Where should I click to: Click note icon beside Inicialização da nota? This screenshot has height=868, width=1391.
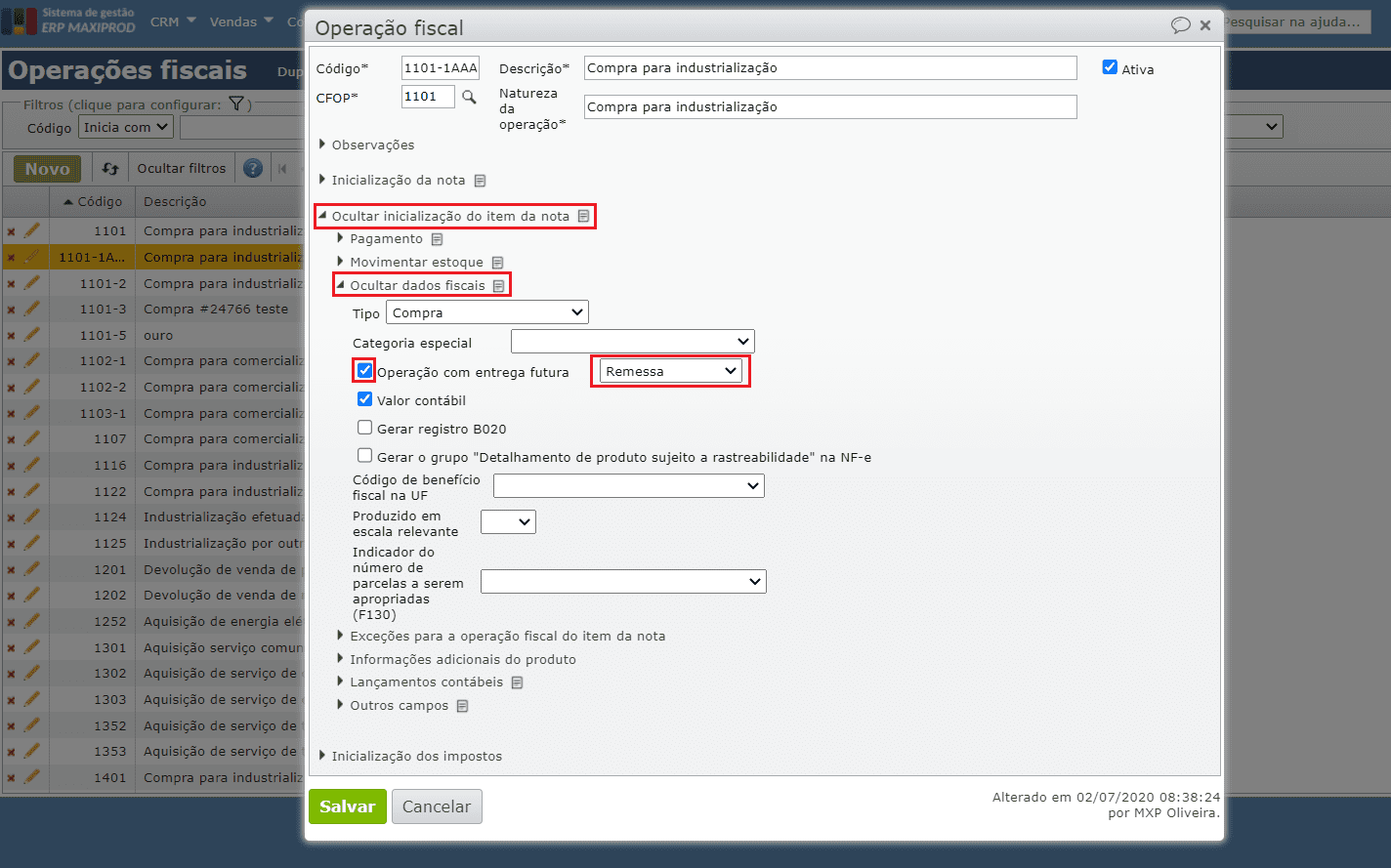pyautogui.click(x=480, y=181)
